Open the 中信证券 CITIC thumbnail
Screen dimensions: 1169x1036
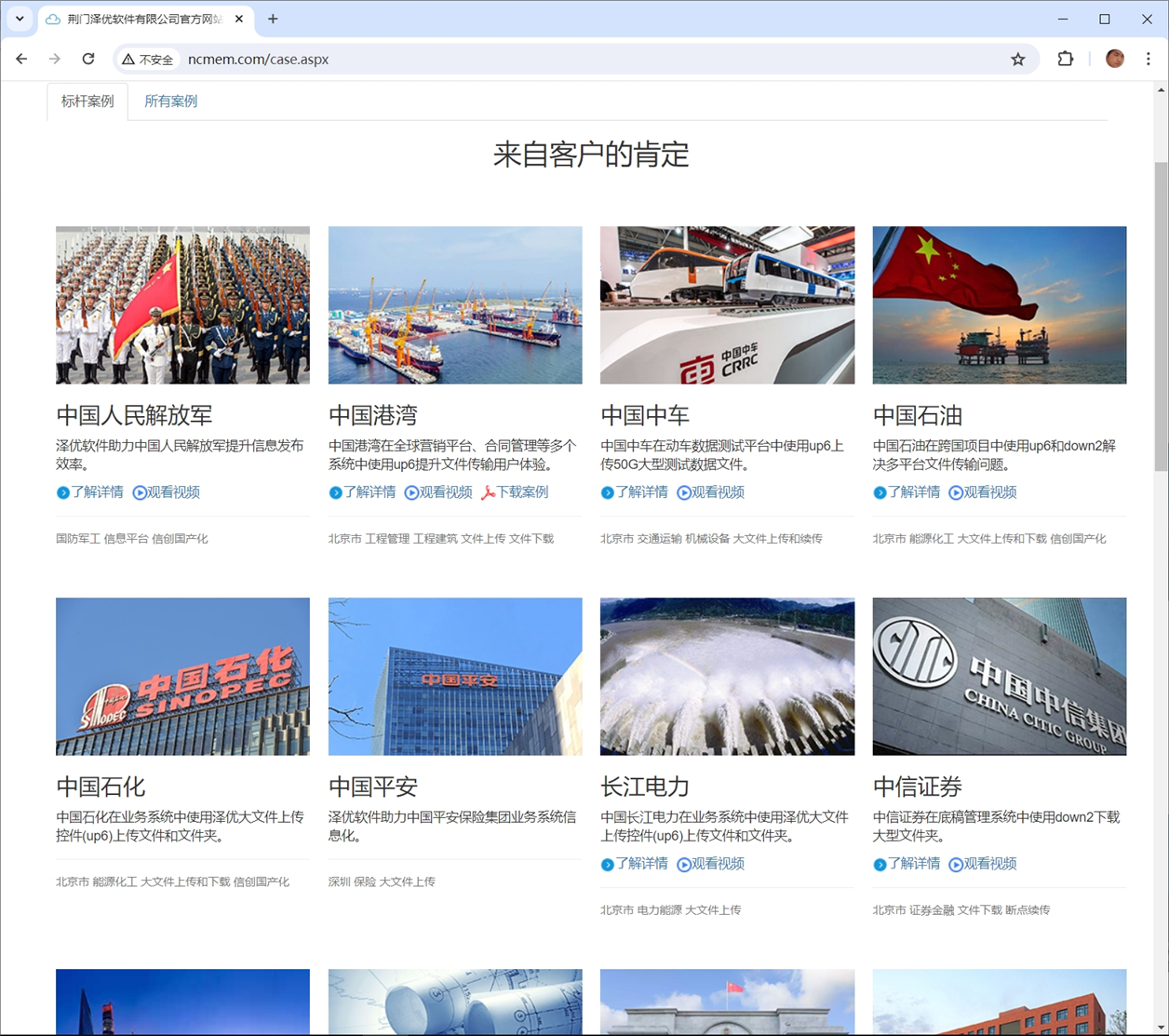tap(1000, 676)
